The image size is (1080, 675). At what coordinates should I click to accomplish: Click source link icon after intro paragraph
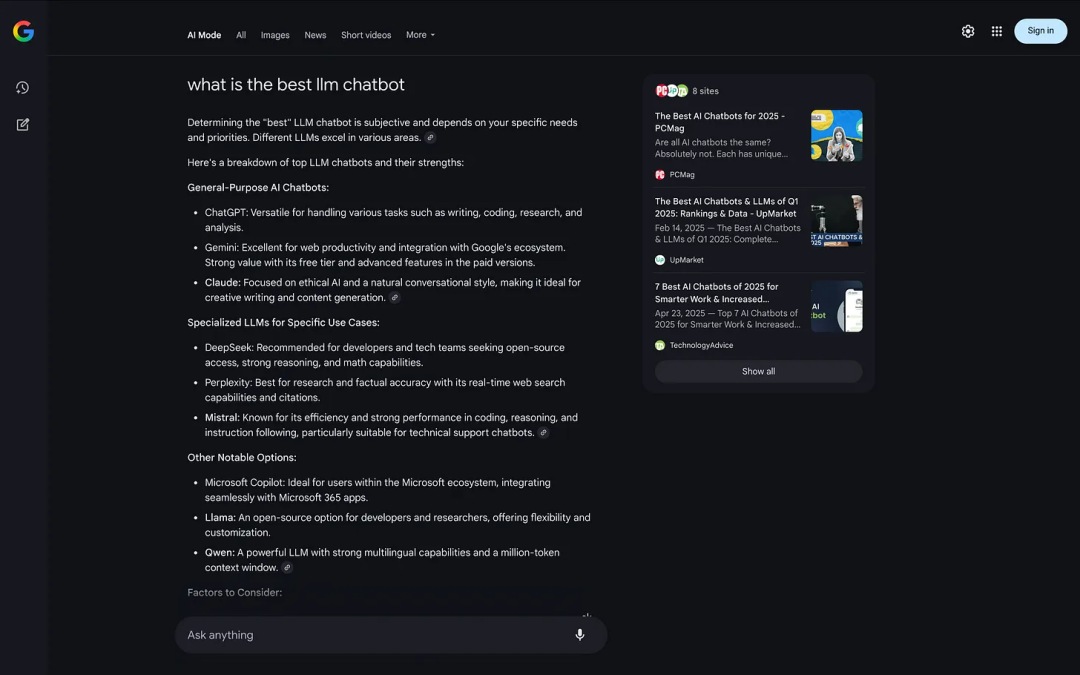(431, 138)
